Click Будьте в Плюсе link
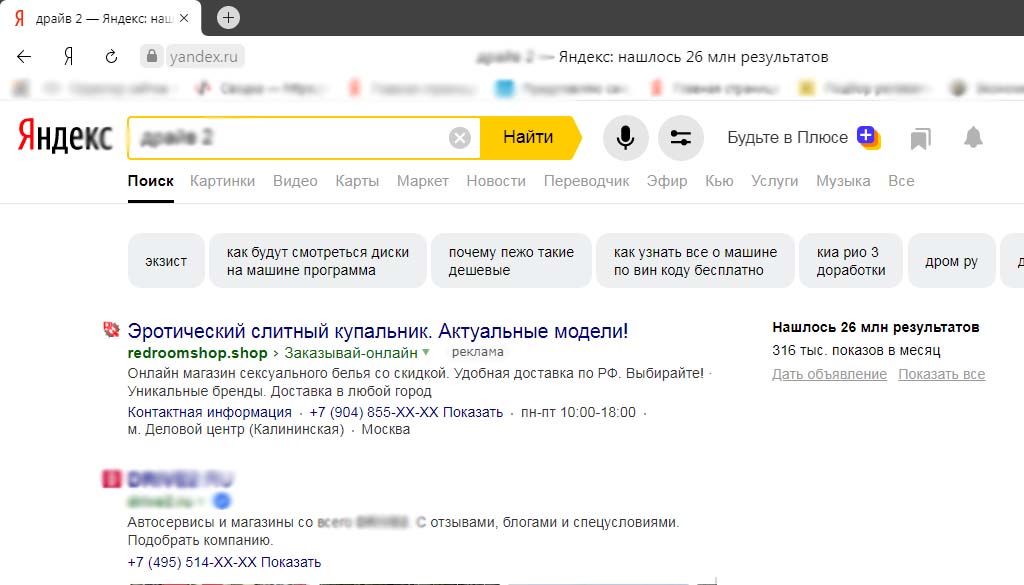 [x=788, y=137]
